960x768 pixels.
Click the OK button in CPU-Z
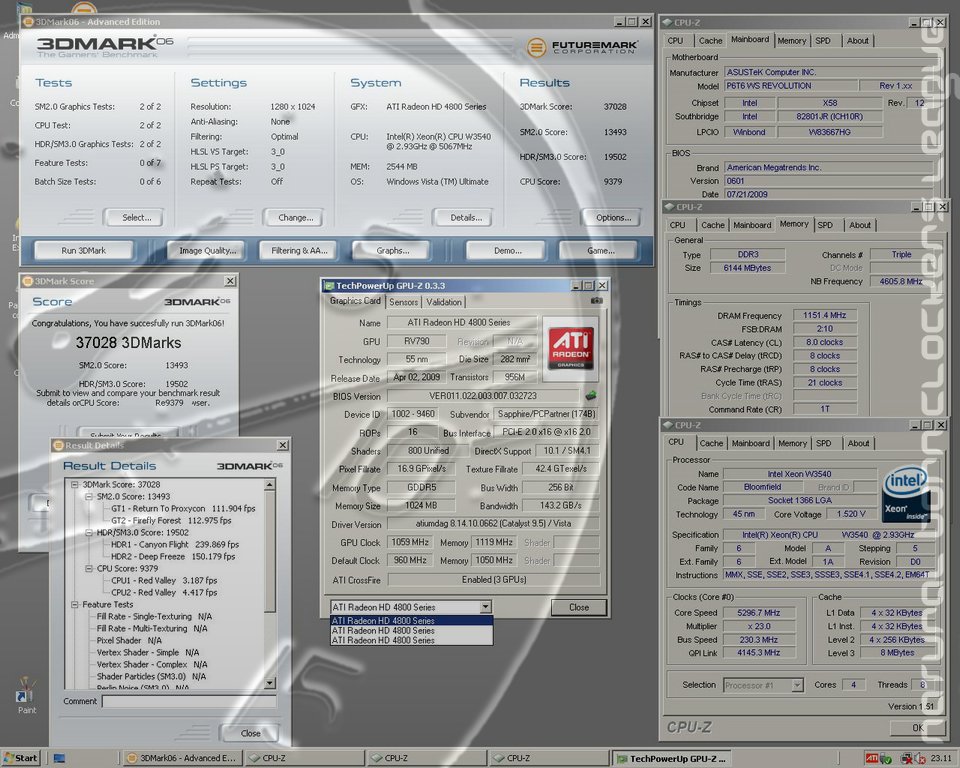click(917, 728)
